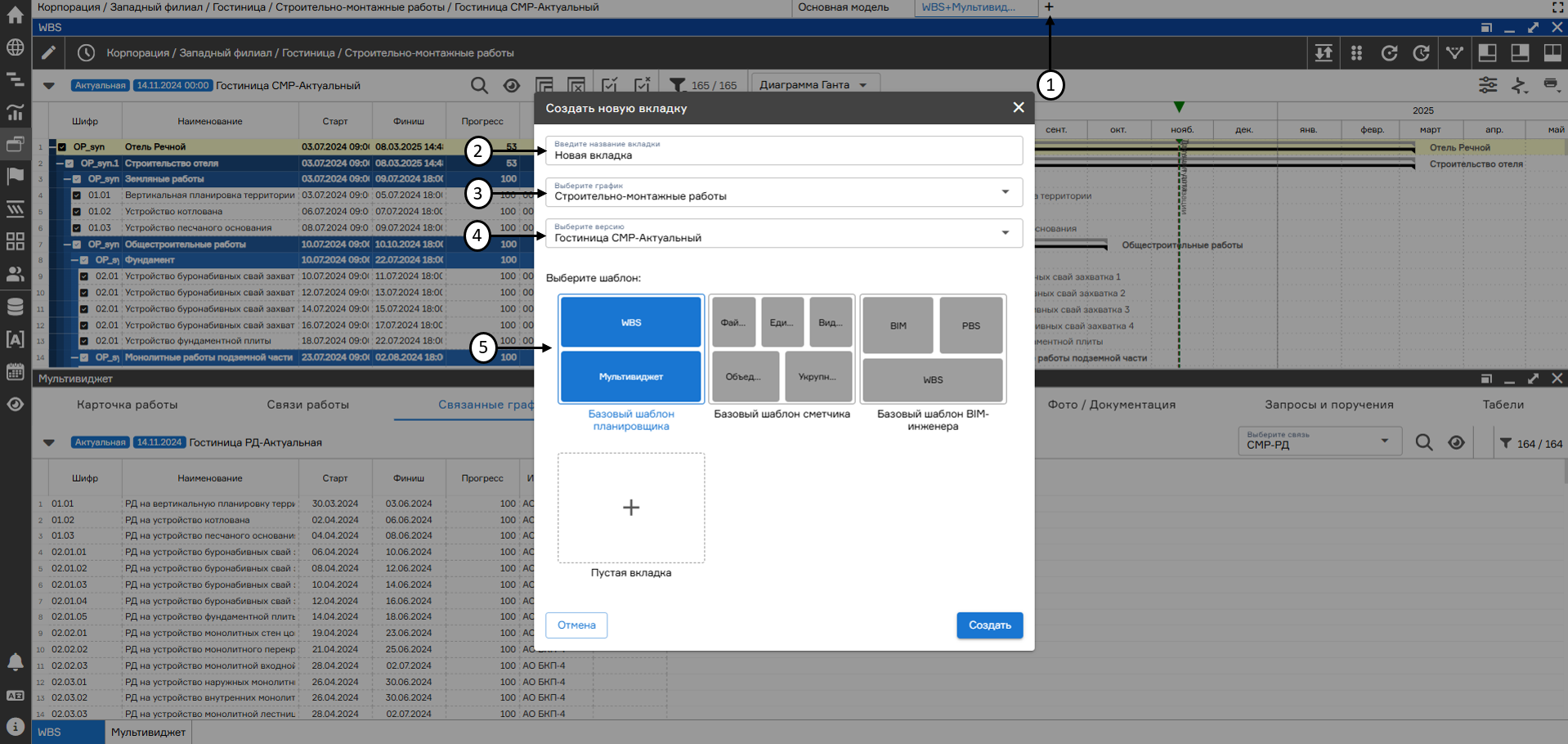
Task: Open the people icon in left sidebar
Action: pos(15,274)
